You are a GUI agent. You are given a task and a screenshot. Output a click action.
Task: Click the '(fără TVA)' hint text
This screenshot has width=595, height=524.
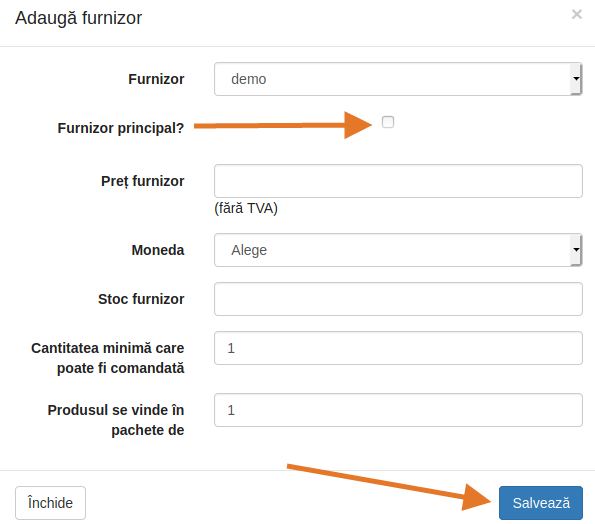point(246,208)
